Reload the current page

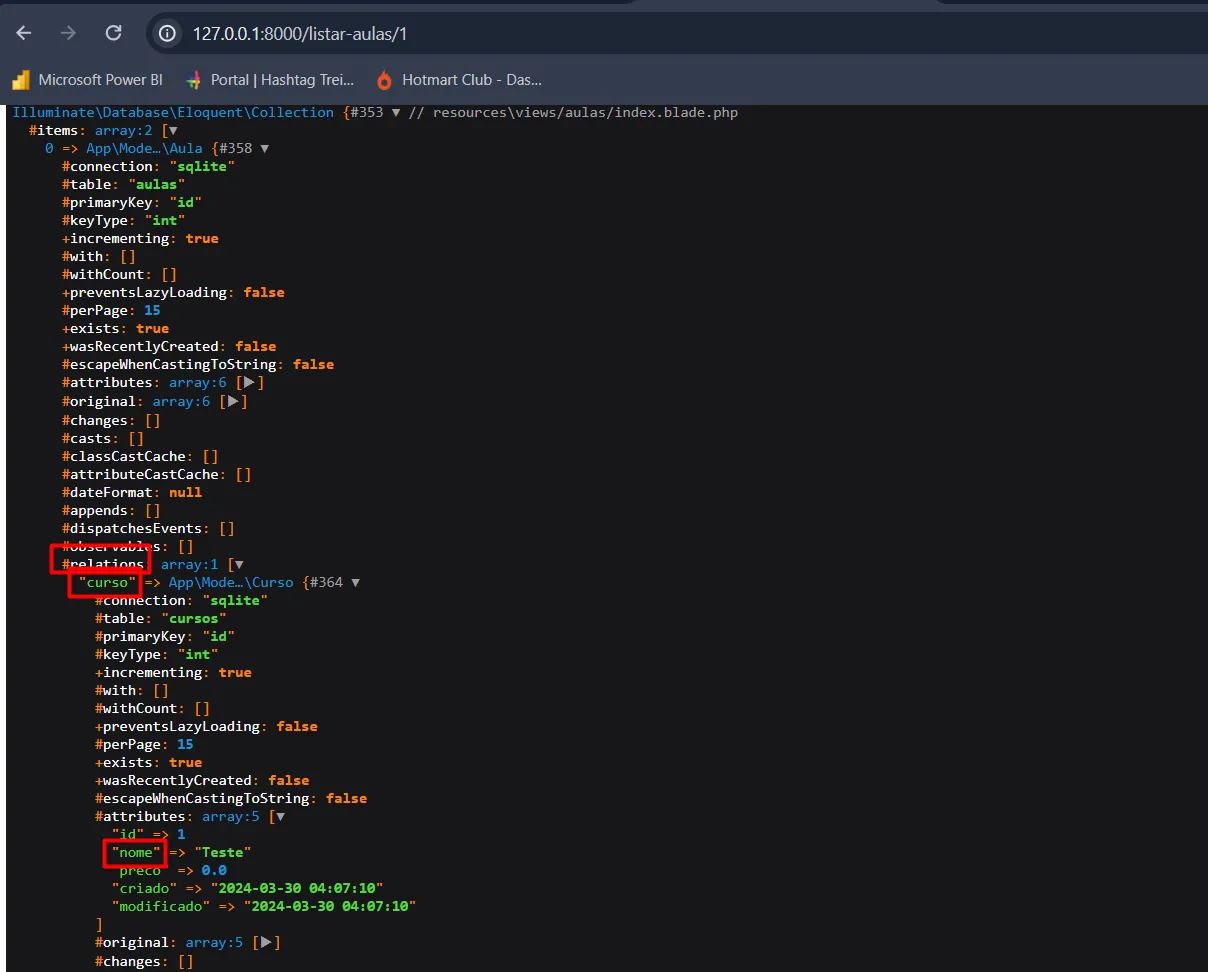(113, 33)
